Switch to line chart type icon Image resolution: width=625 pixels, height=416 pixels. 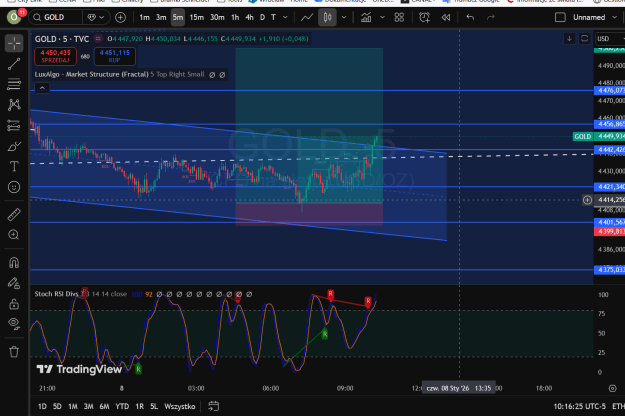point(307,17)
